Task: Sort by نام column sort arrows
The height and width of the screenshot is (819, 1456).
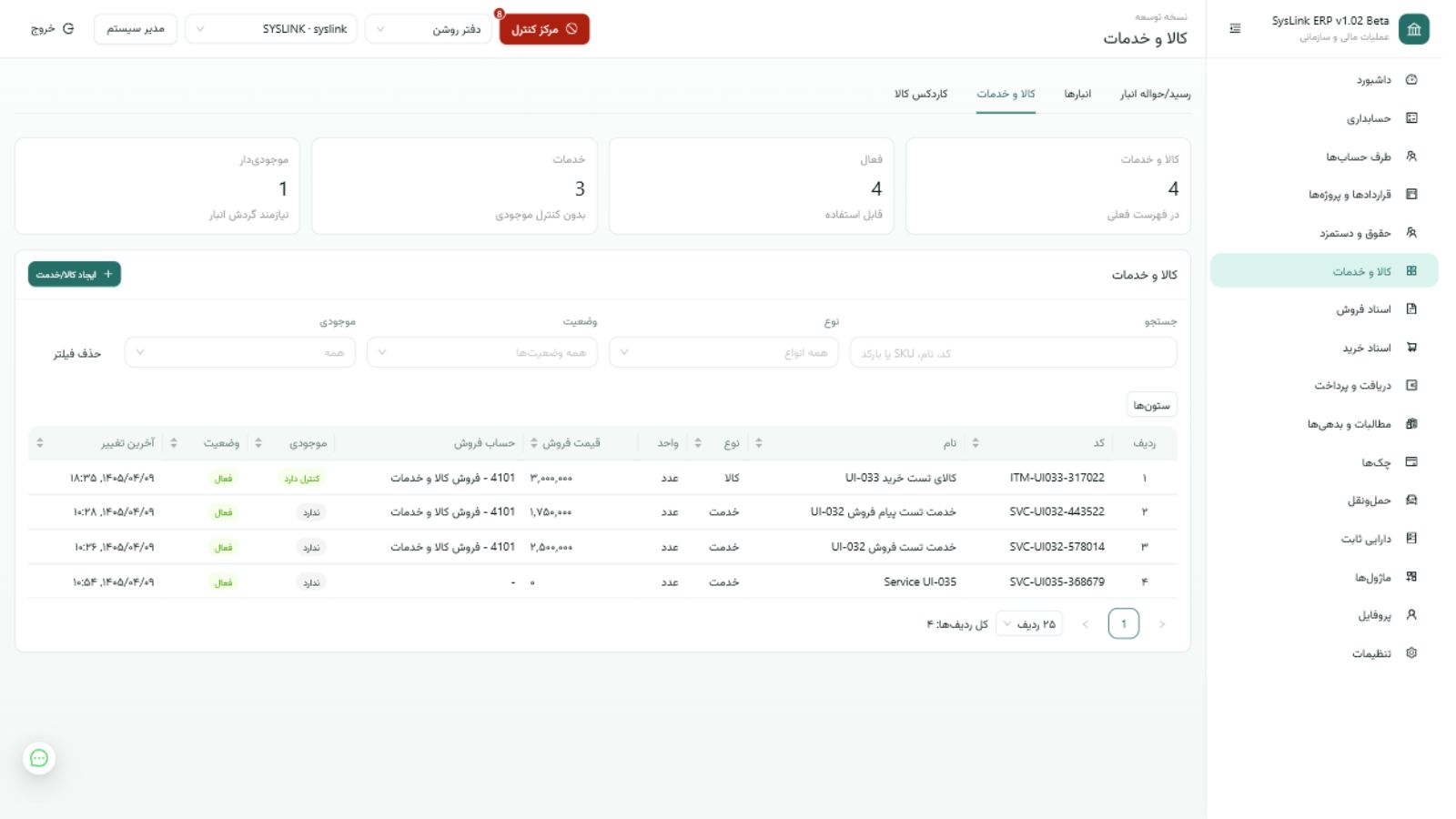Action: [759, 443]
